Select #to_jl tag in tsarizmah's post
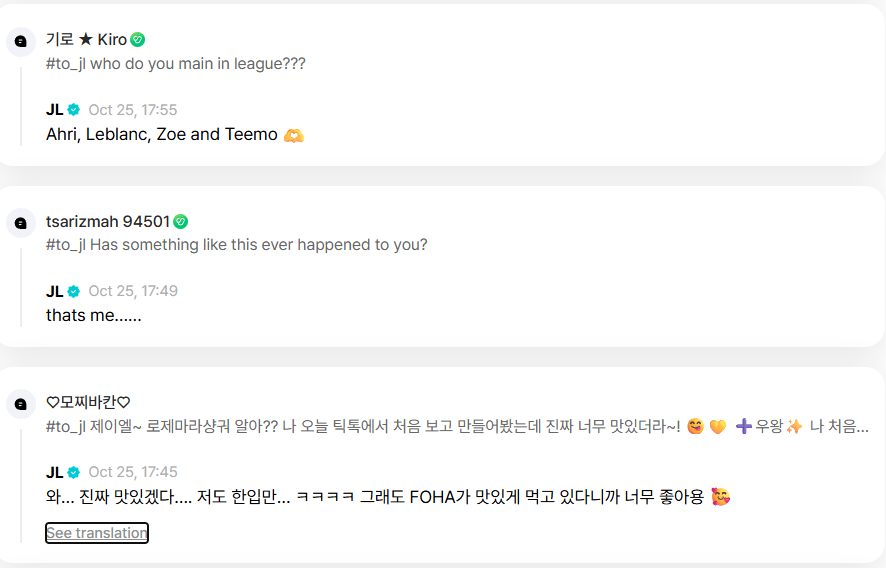The width and height of the screenshot is (886, 568). (x=66, y=245)
